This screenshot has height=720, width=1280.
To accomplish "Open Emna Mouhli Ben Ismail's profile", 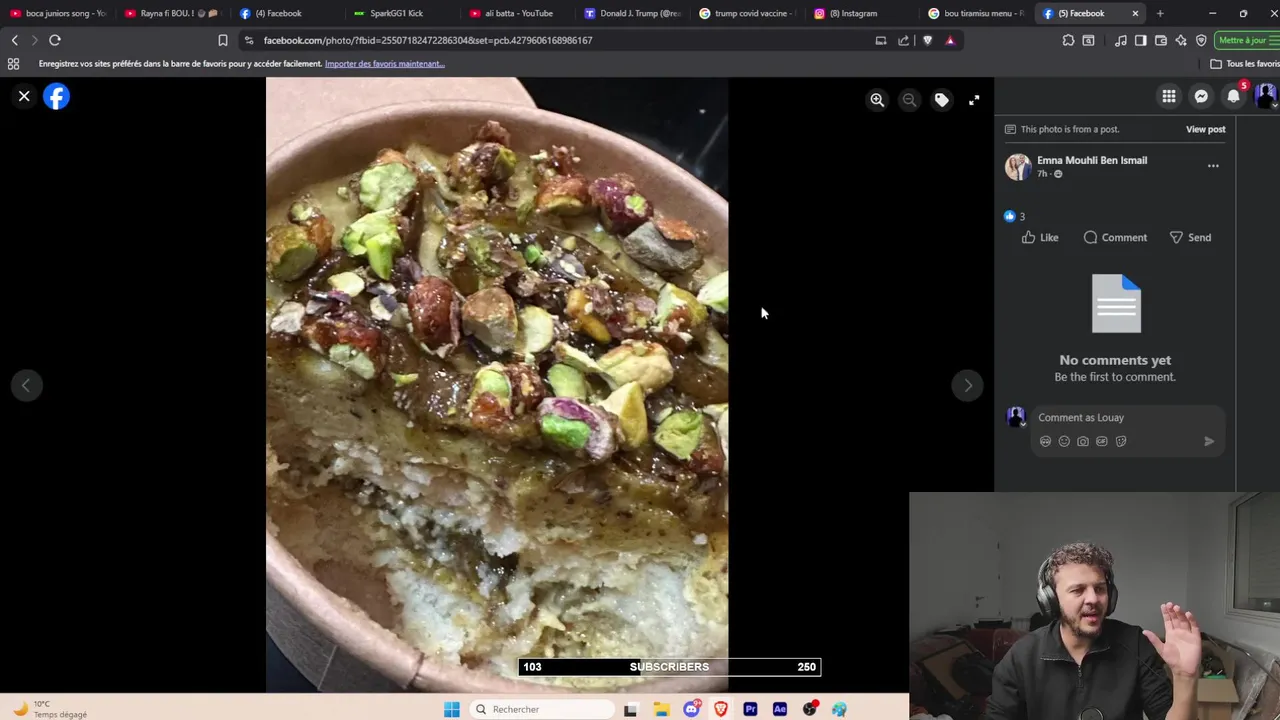I will tap(1092, 160).
